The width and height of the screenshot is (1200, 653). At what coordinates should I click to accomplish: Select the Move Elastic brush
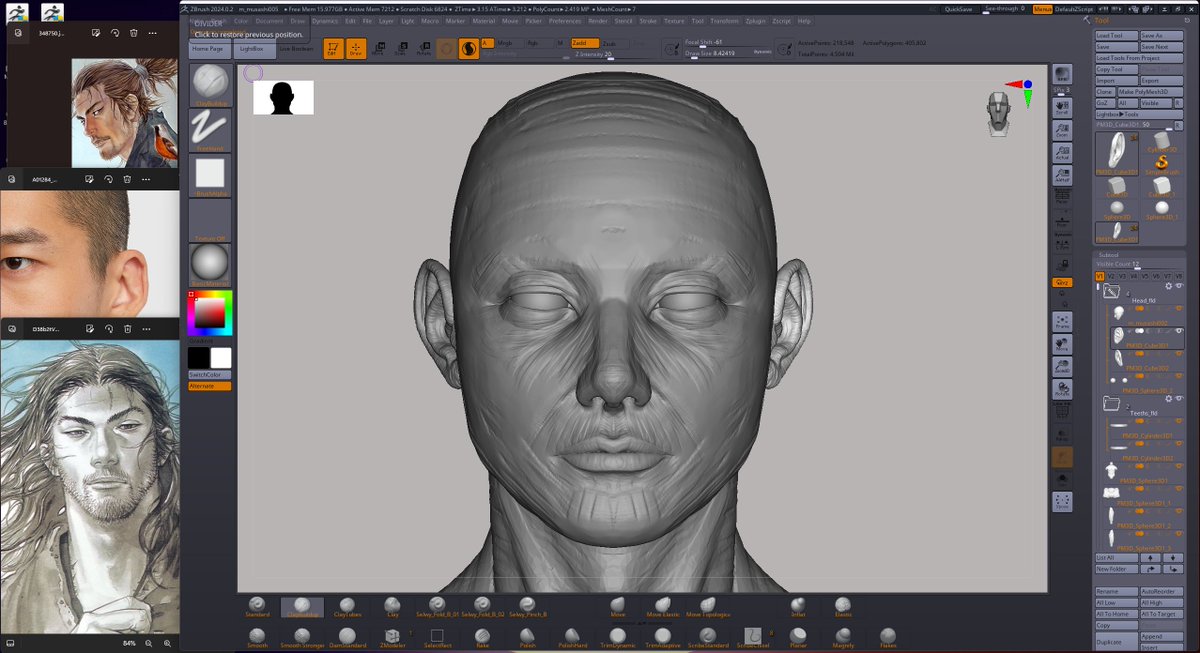click(x=662, y=607)
